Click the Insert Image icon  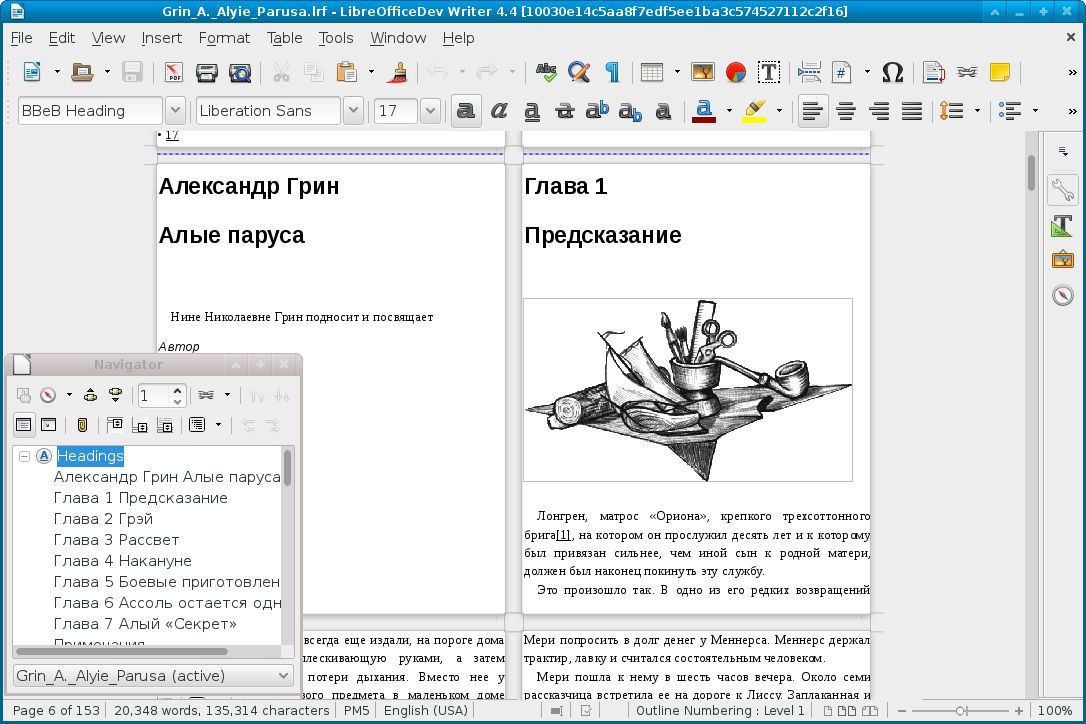coord(703,72)
